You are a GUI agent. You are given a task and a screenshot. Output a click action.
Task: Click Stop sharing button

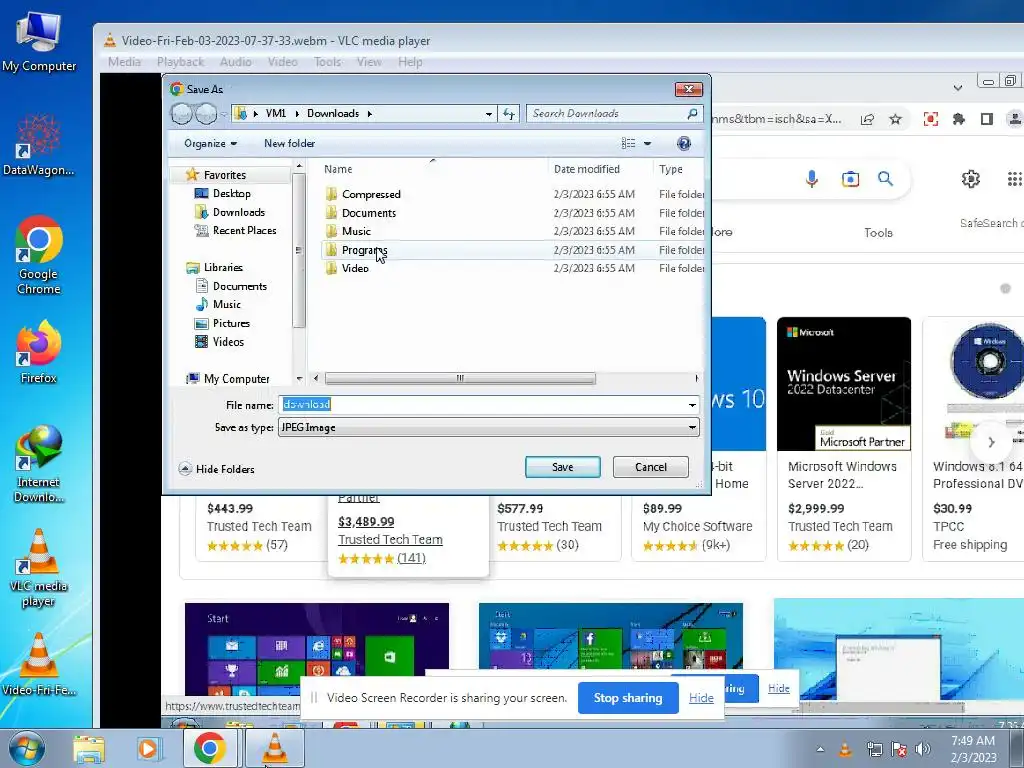click(628, 698)
